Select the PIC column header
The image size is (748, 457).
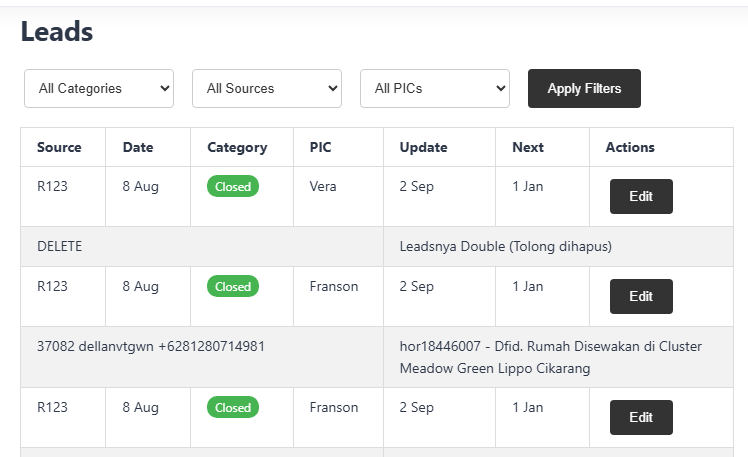[320, 147]
